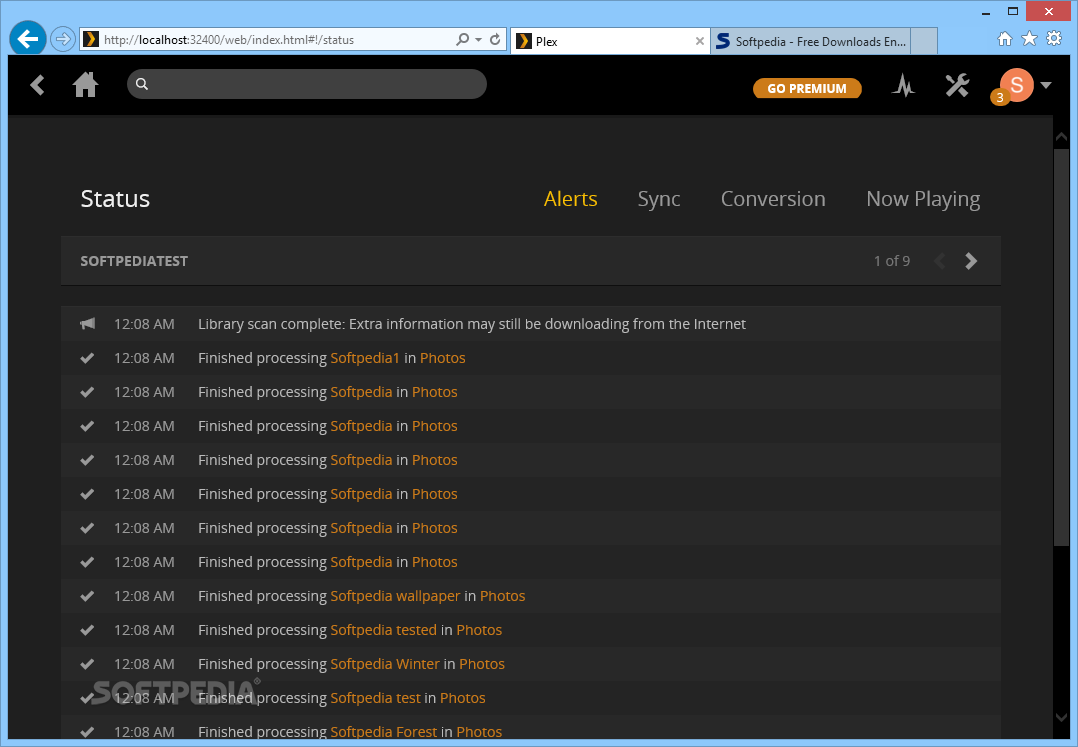The height and width of the screenshot is (747, 1078).
Task: Close the Plex browser tab
Action: pos(699,41)
